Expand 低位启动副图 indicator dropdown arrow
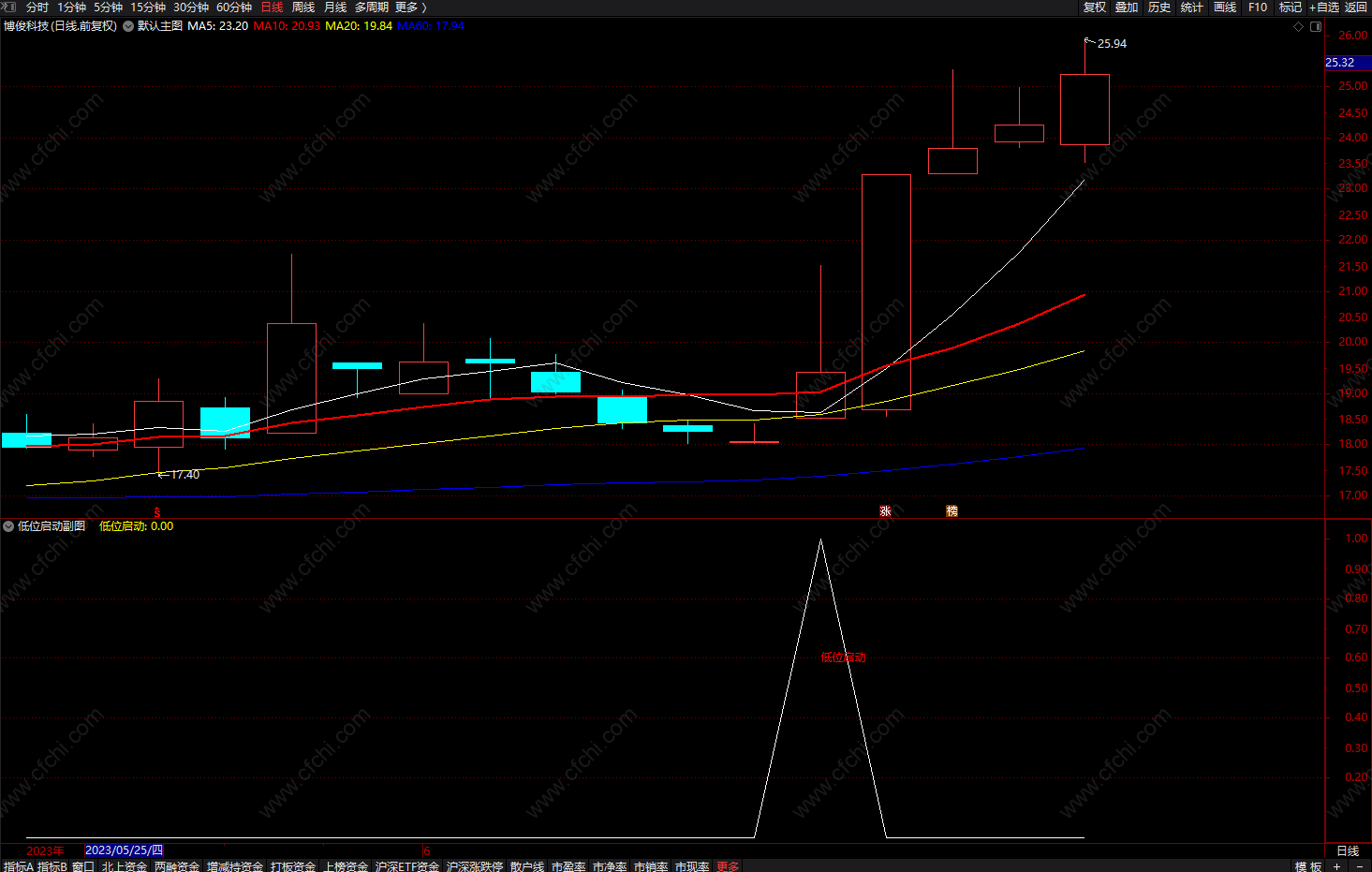The height and width of the screenshot is (872, 1372). [8, 526]
